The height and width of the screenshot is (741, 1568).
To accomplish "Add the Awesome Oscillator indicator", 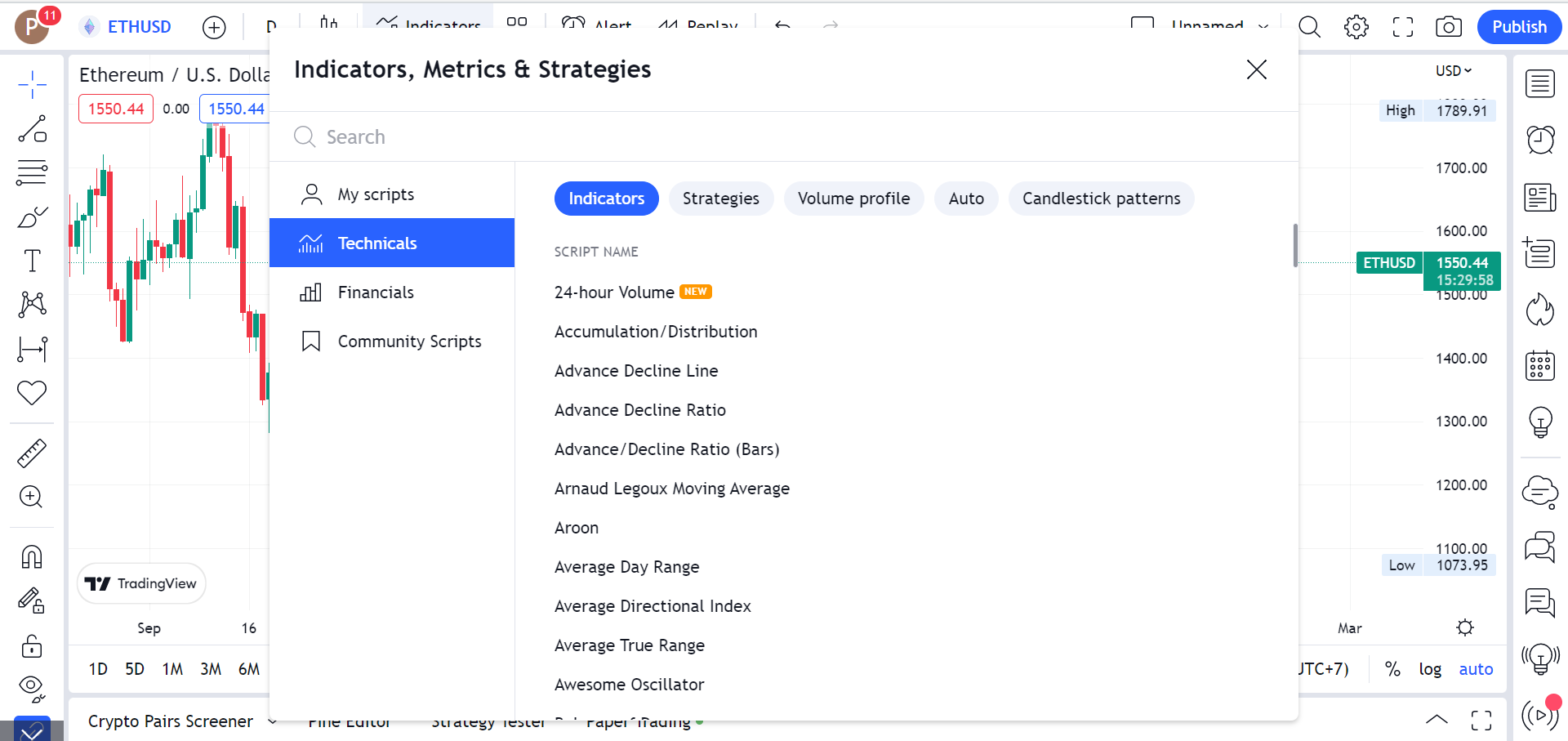I will [x=629, y=684].
